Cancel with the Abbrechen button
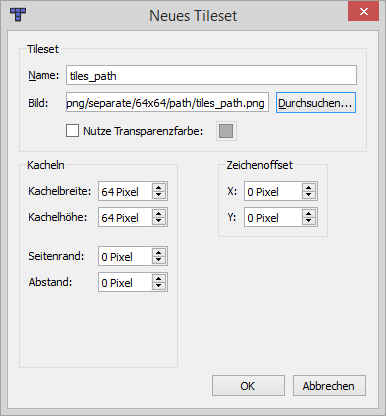 tap(329, 386)
